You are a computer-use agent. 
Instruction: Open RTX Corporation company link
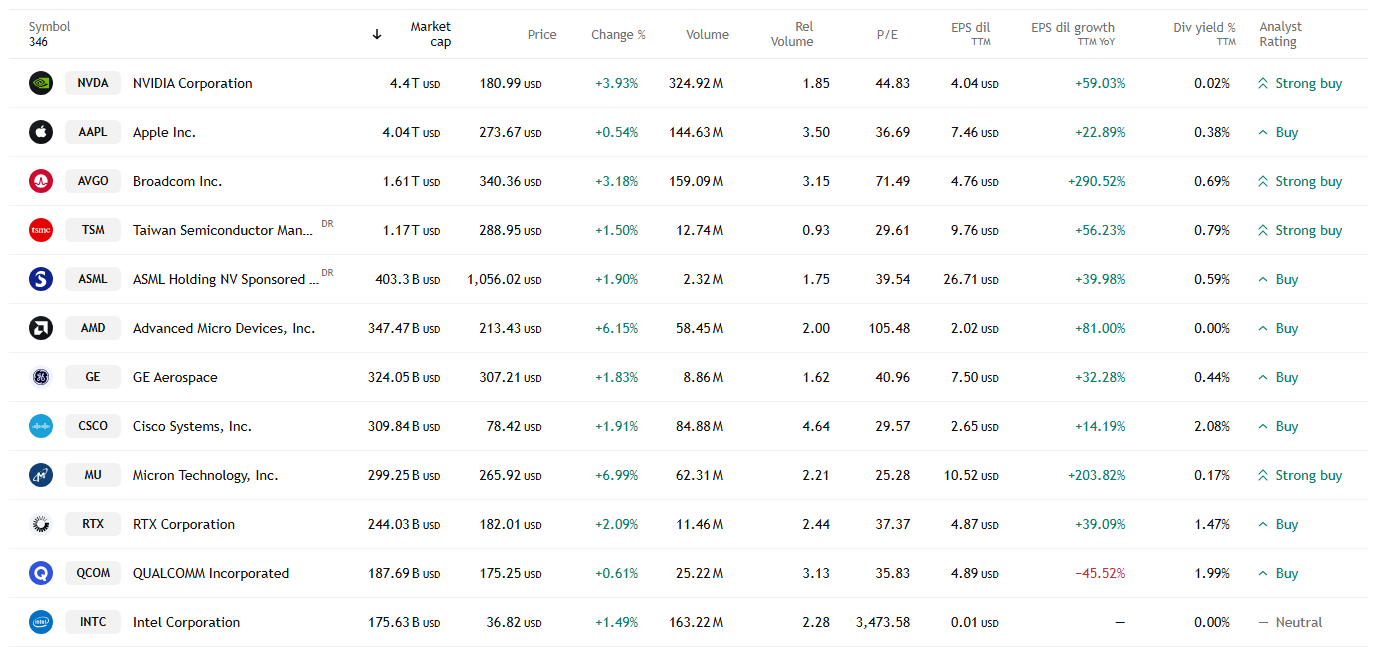coord(184,524)
